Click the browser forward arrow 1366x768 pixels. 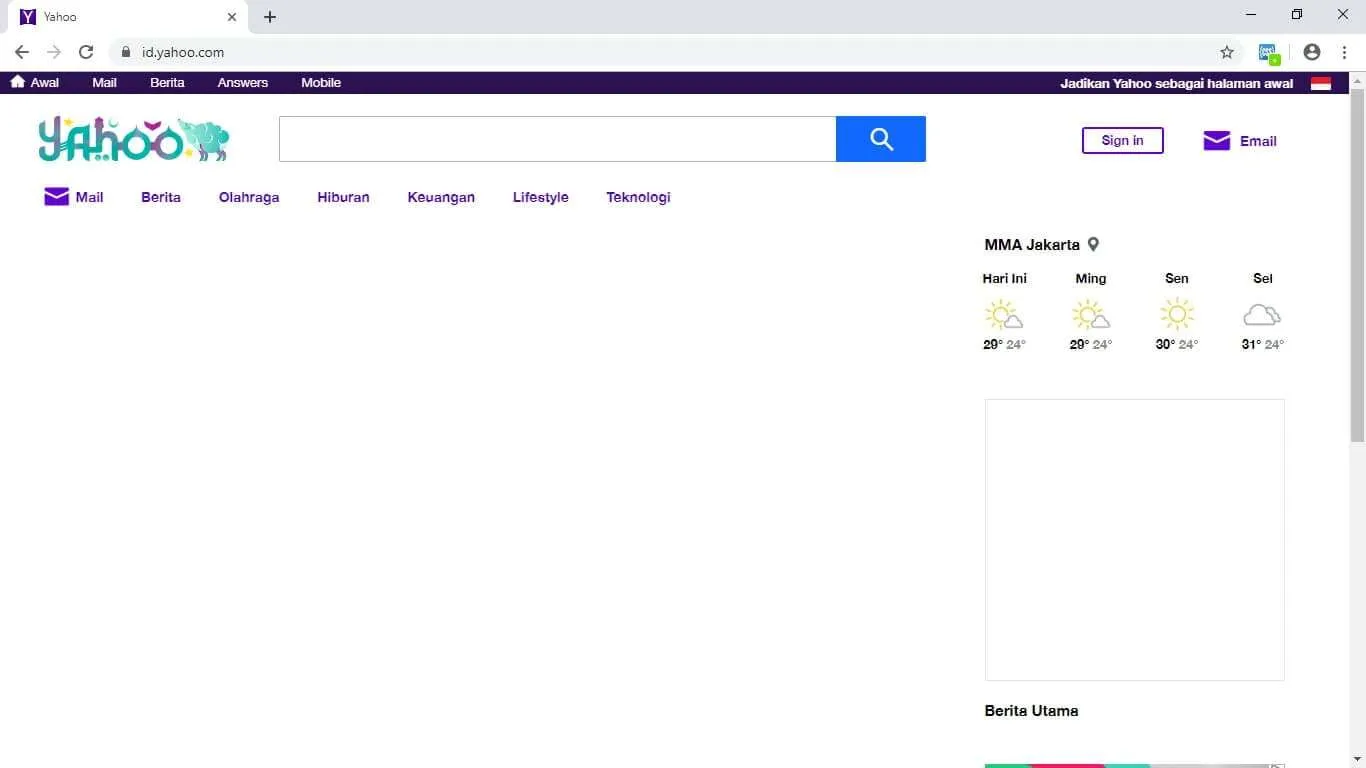coord(54,52)
